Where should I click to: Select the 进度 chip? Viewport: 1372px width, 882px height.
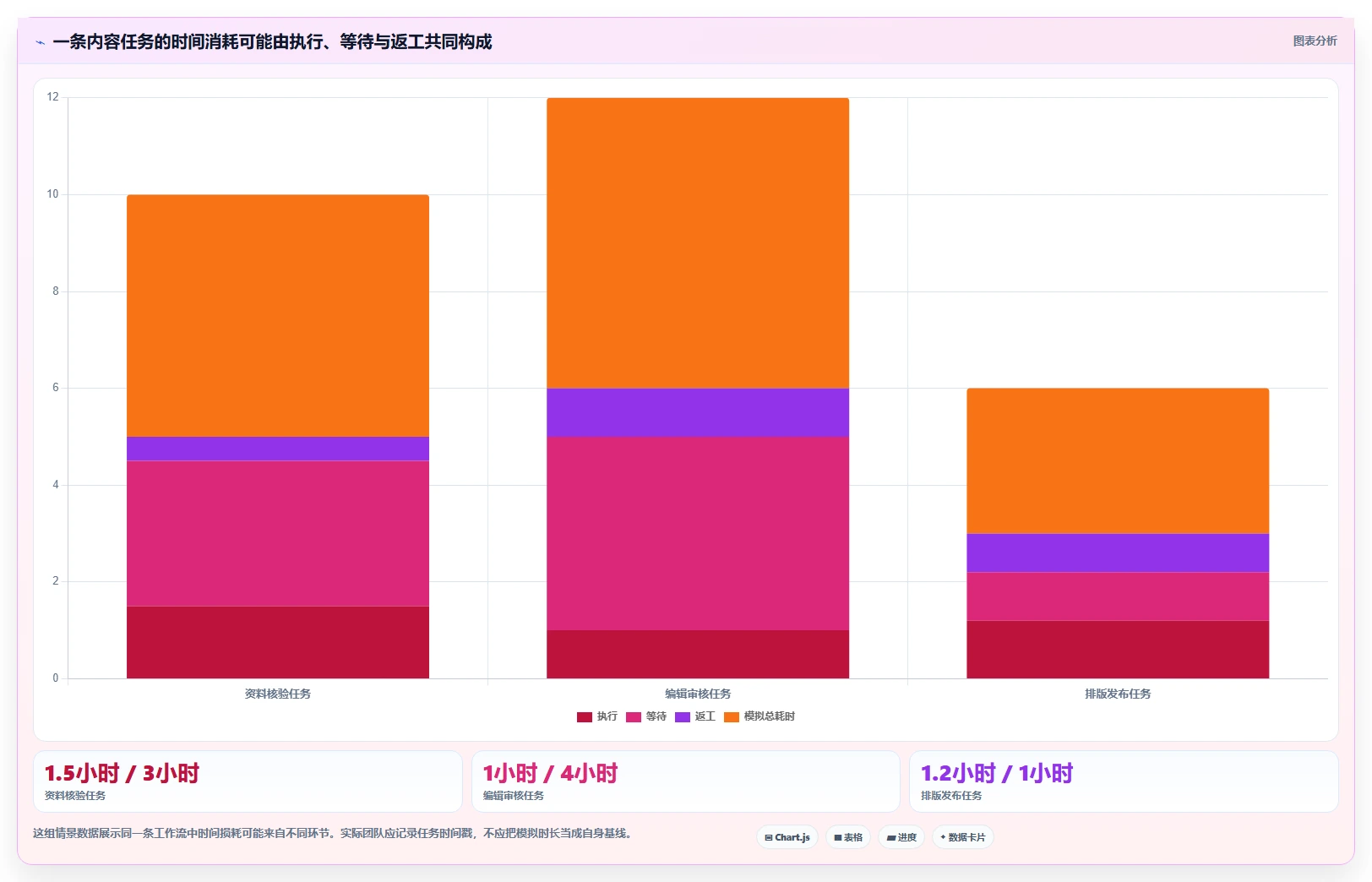(x=901, y=837)
